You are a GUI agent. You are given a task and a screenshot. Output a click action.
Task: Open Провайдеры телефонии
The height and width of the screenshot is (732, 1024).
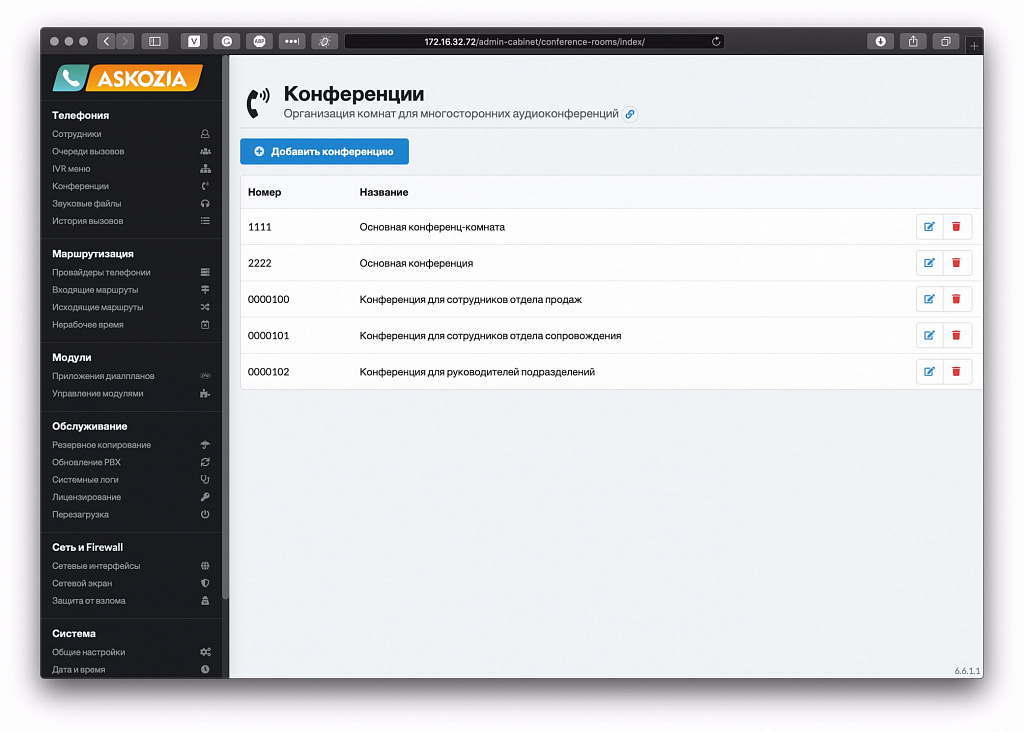pyautogui.click(x=131, y=272)
